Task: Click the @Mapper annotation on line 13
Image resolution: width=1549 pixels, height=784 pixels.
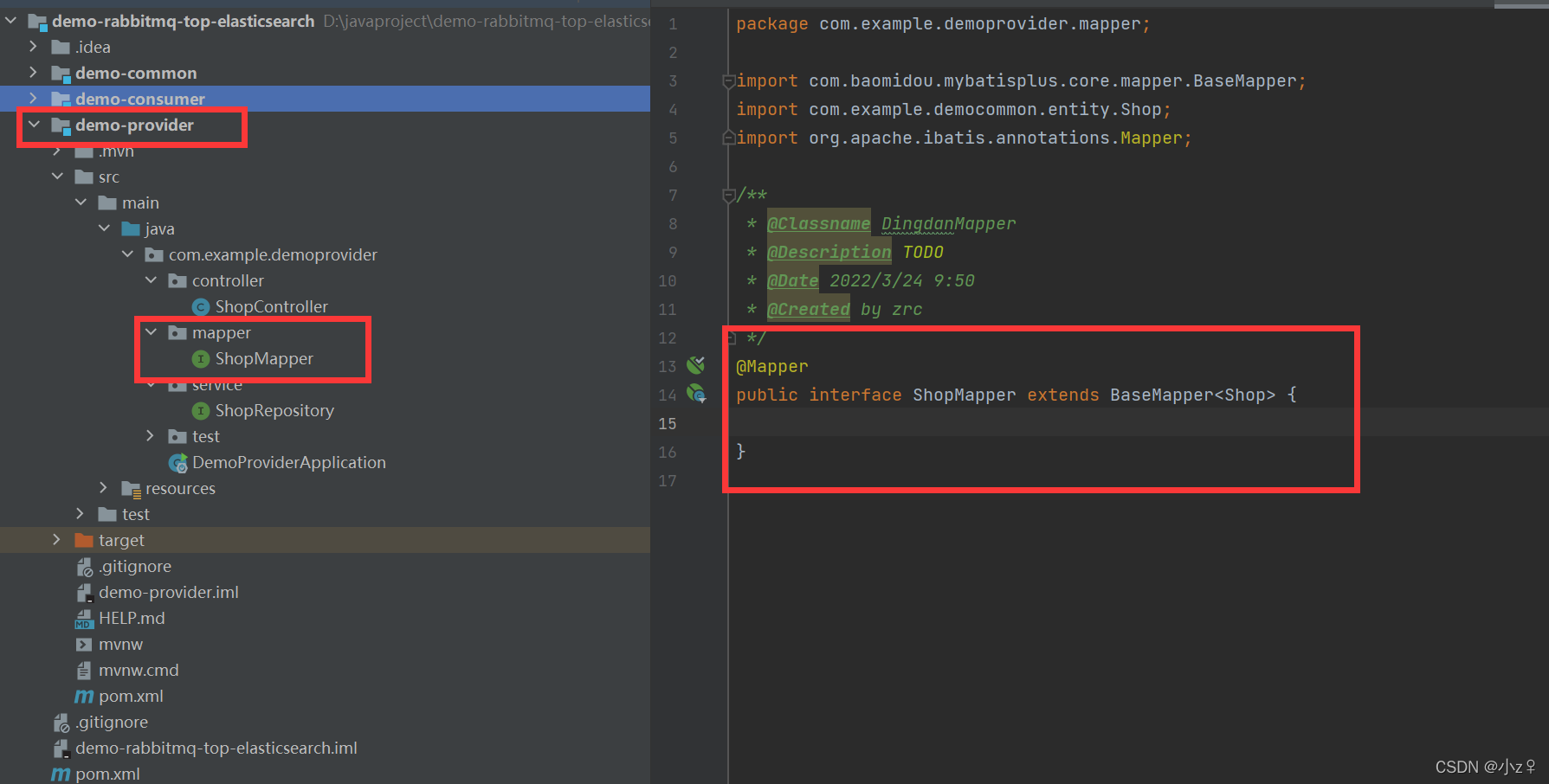Action: tap(771, 366)
